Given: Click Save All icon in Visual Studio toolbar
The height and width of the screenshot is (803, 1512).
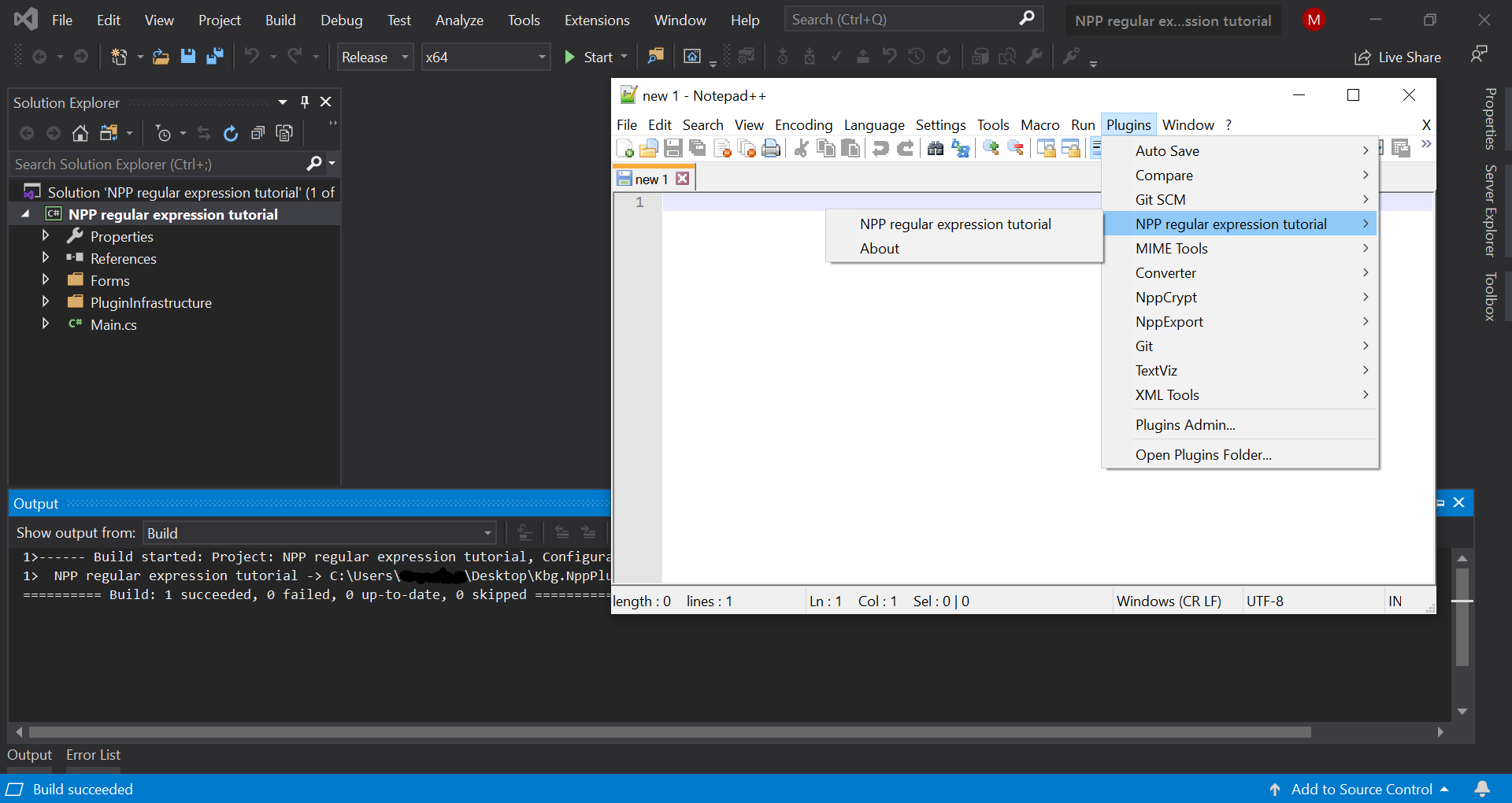Looking at the screenshot, I should [215, 56].
